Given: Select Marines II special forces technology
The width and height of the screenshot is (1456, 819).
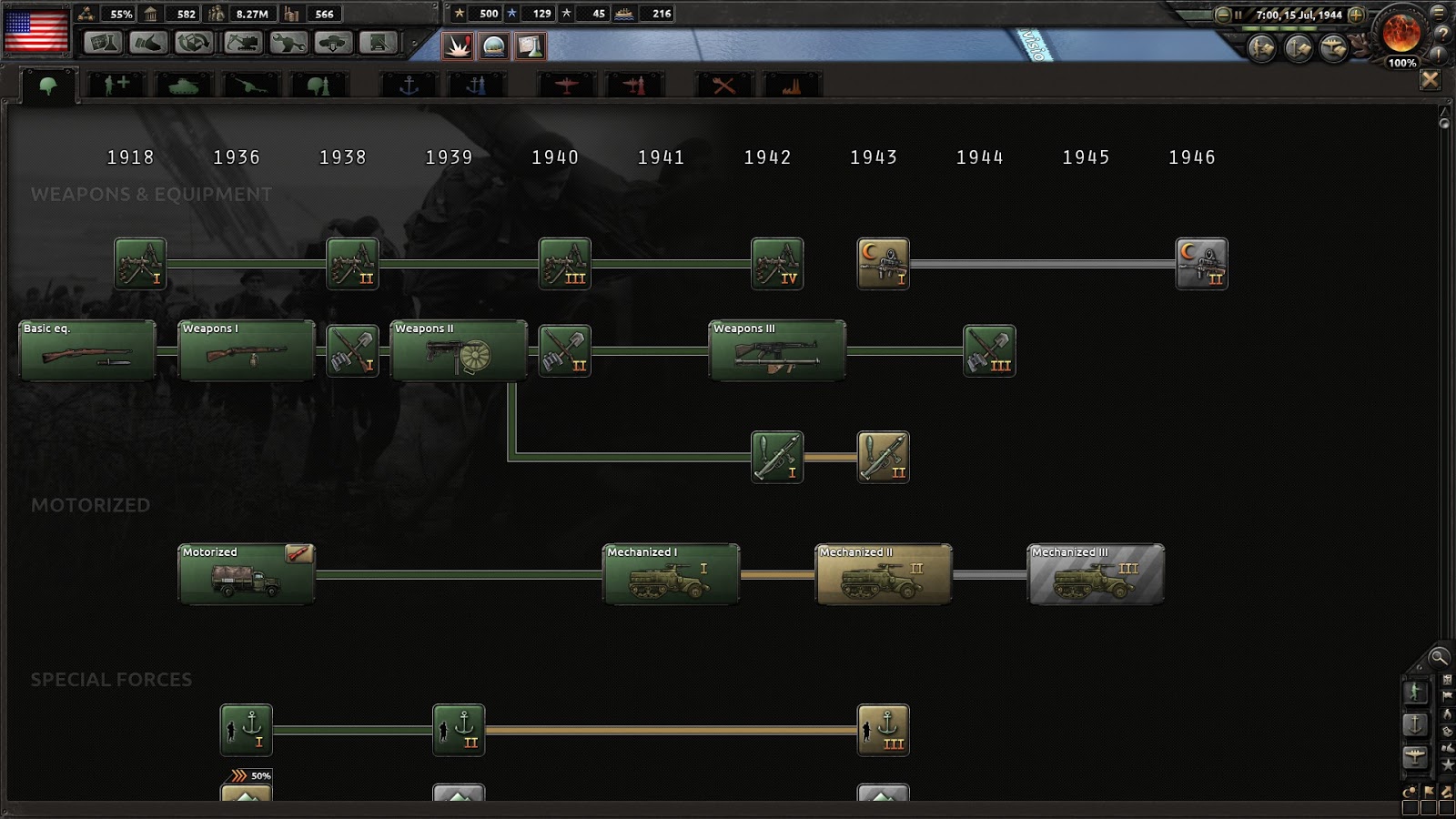Looking at the screenshot, I should [x=459, y=730].
